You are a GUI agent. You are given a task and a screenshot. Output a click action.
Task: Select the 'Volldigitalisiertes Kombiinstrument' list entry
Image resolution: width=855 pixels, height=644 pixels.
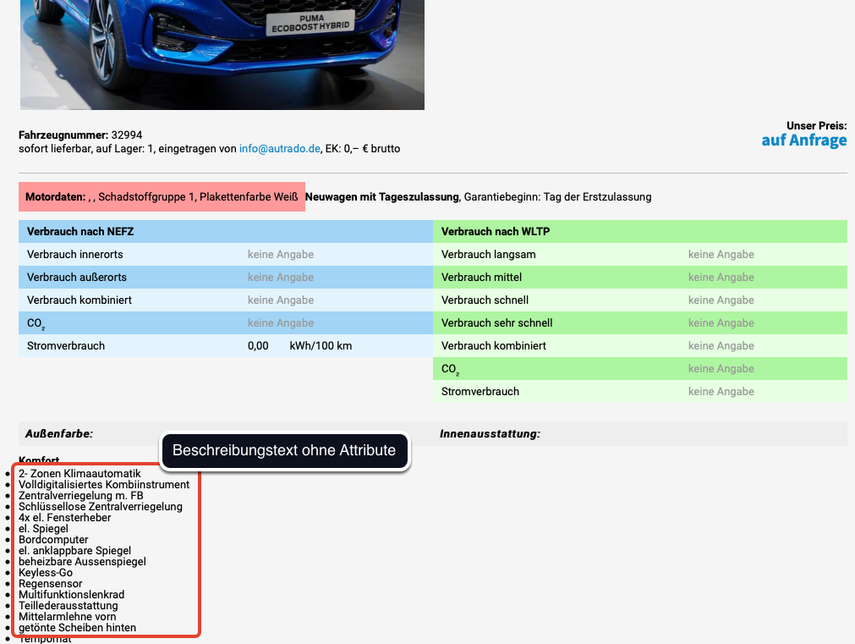(x=104, y=485)
